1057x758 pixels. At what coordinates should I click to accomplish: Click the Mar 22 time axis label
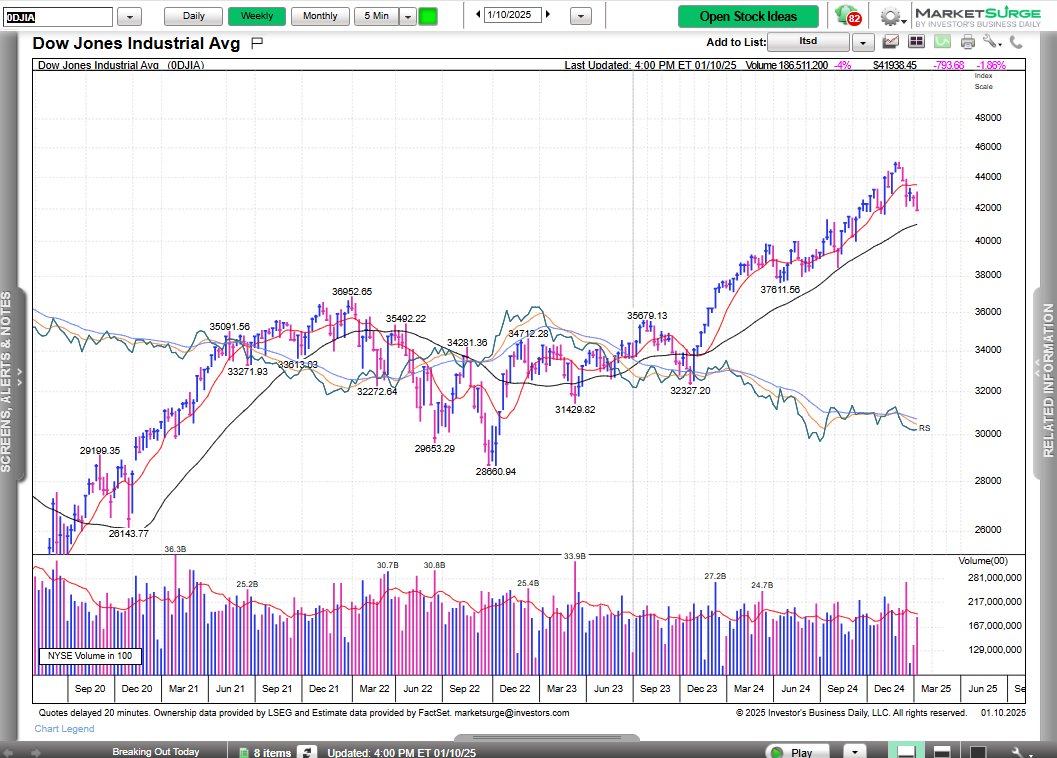[x=374, y=689]
